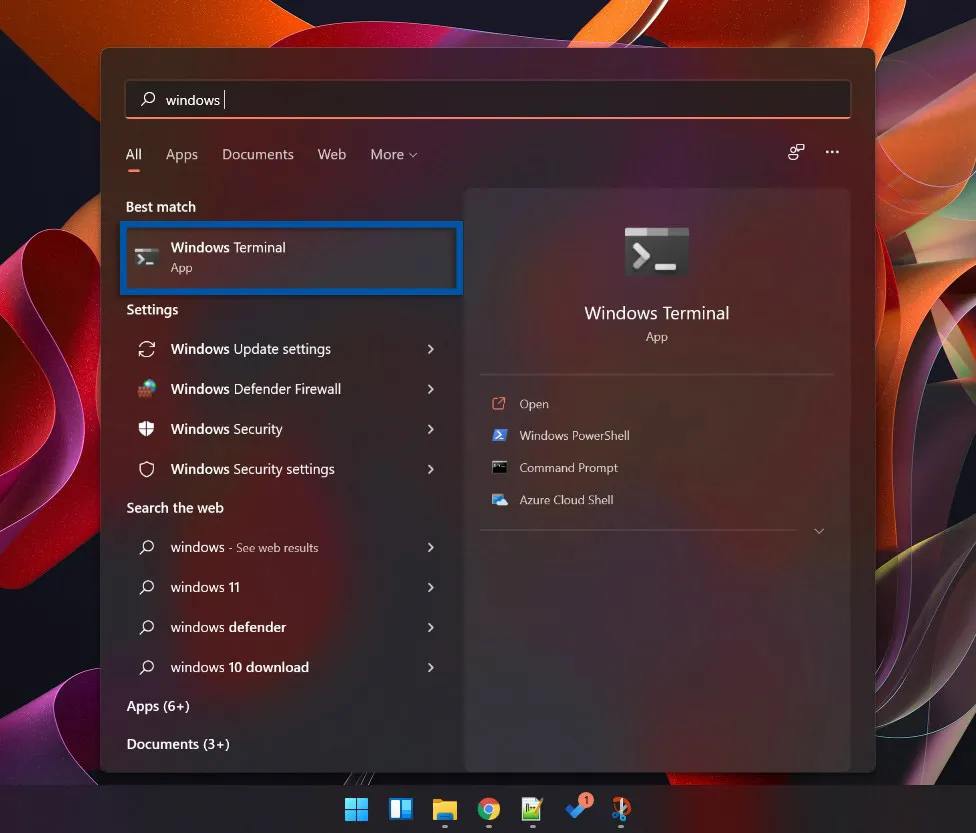This screenshot has height=833, width=976.
Task: Open Windows Terminal in Command Prompt
Action: click(566, 467)
